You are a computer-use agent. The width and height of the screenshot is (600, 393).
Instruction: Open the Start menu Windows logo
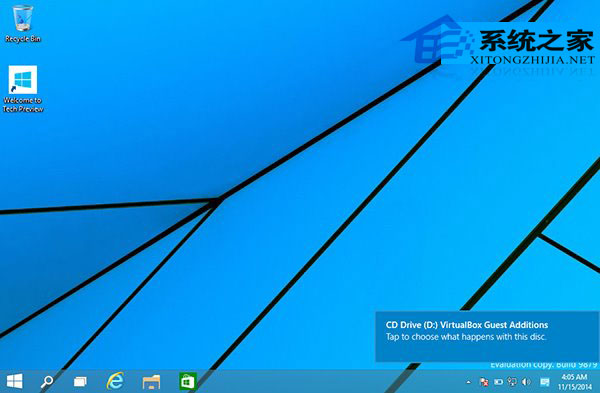click(x=15, y=382)
